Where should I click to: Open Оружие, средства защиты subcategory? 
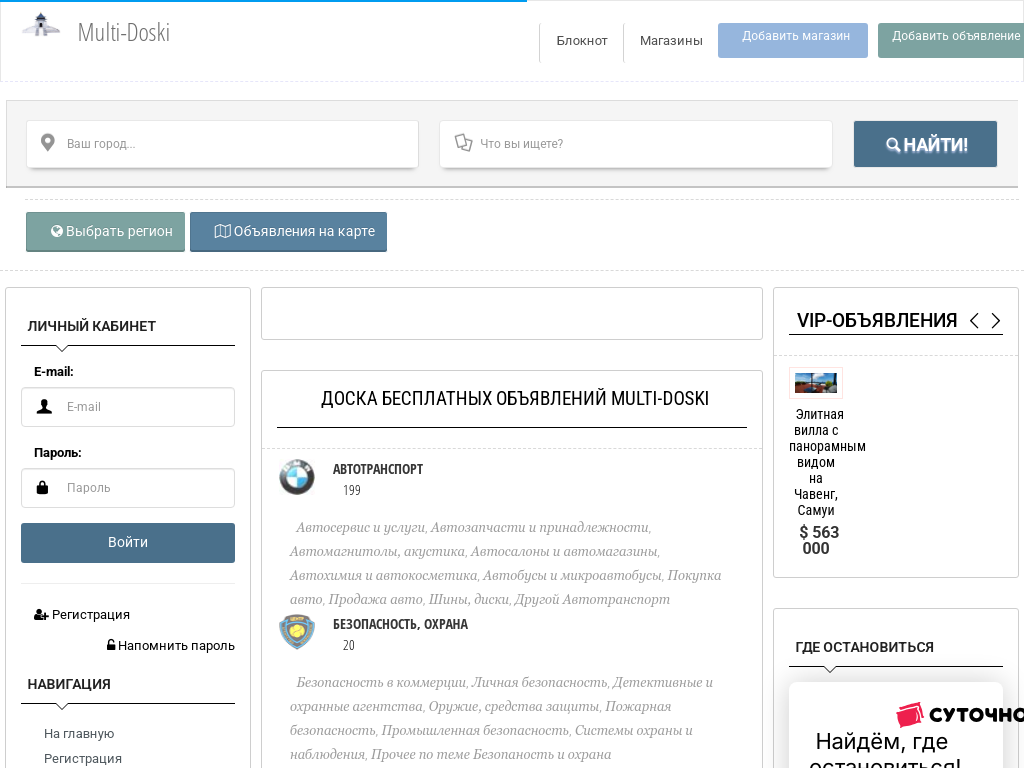[513, 707]
